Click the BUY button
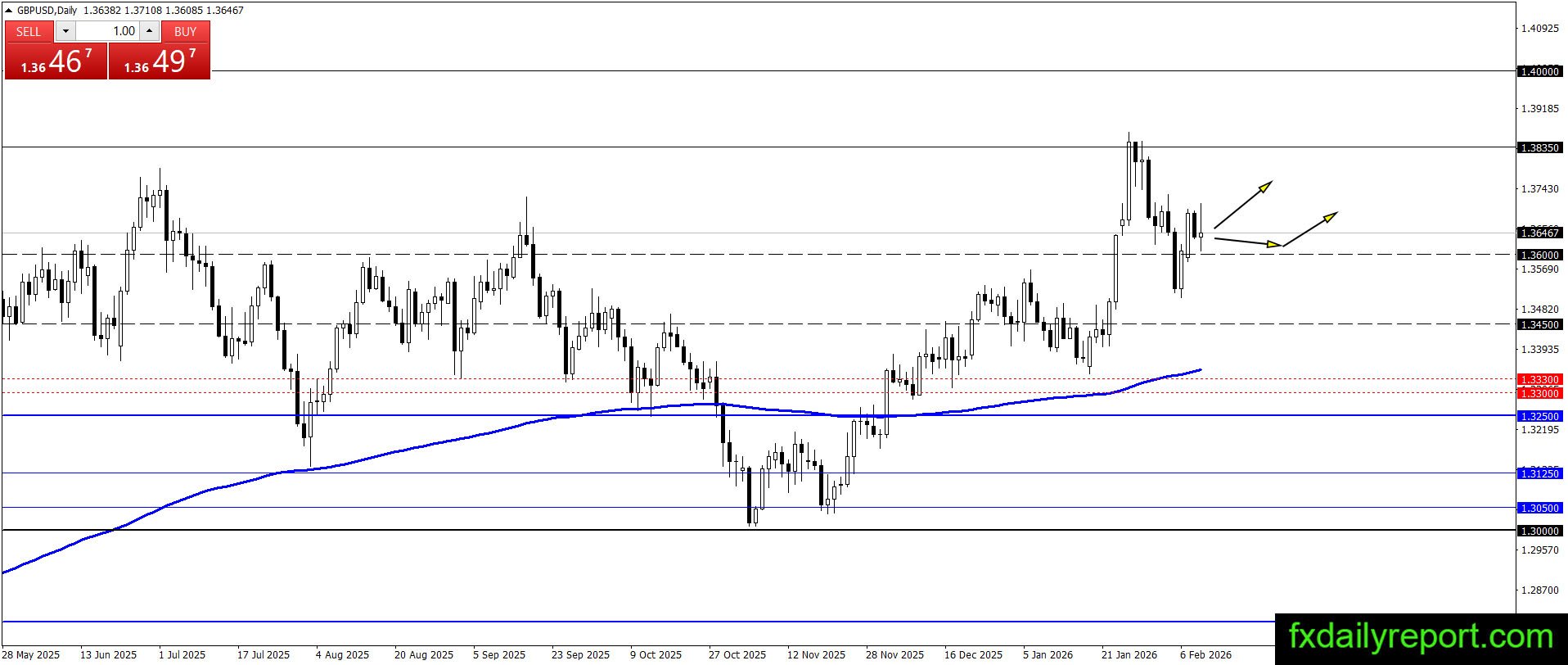 (x=186, y=31)
